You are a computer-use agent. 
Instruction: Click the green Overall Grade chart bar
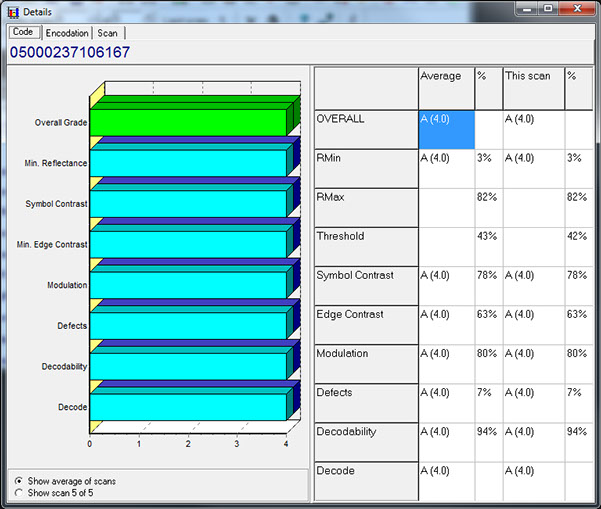pyautogui.click(x=188, y=123)
